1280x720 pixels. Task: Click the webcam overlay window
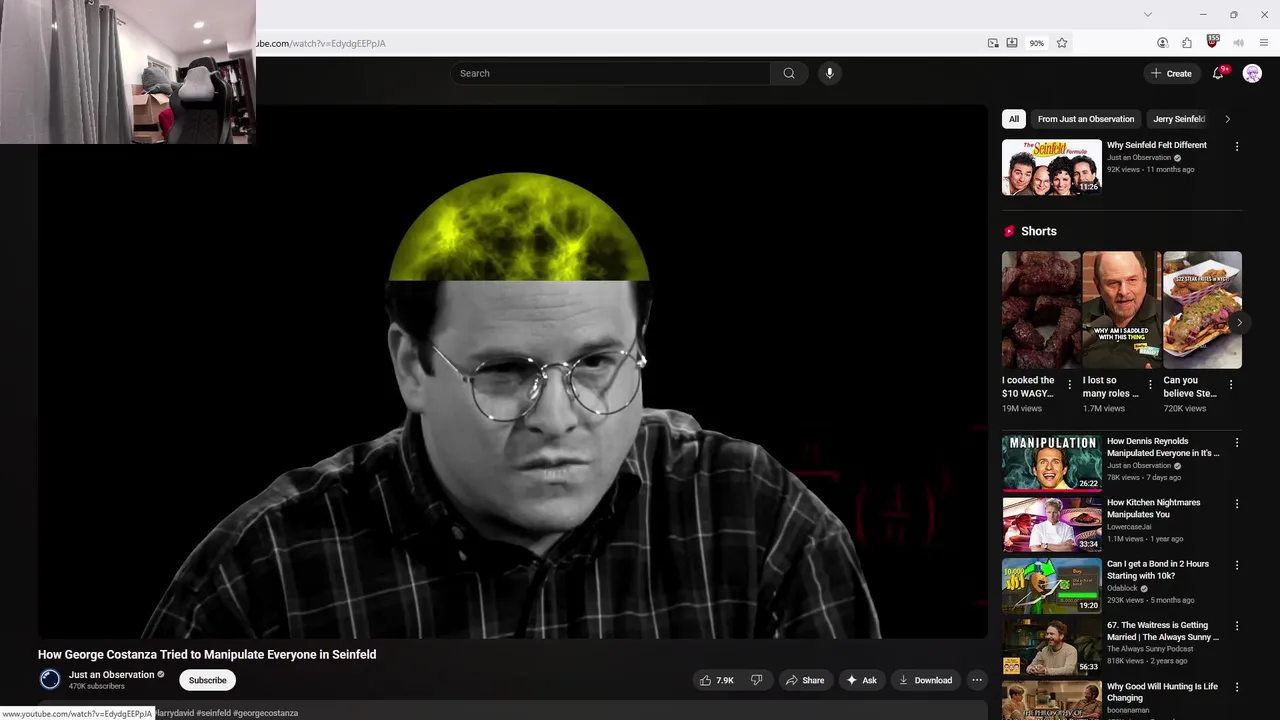(128, 72)
